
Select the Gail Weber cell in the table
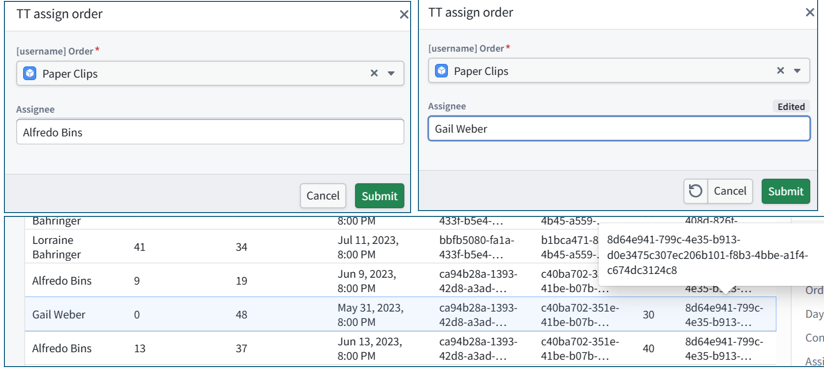pos(58,315)
